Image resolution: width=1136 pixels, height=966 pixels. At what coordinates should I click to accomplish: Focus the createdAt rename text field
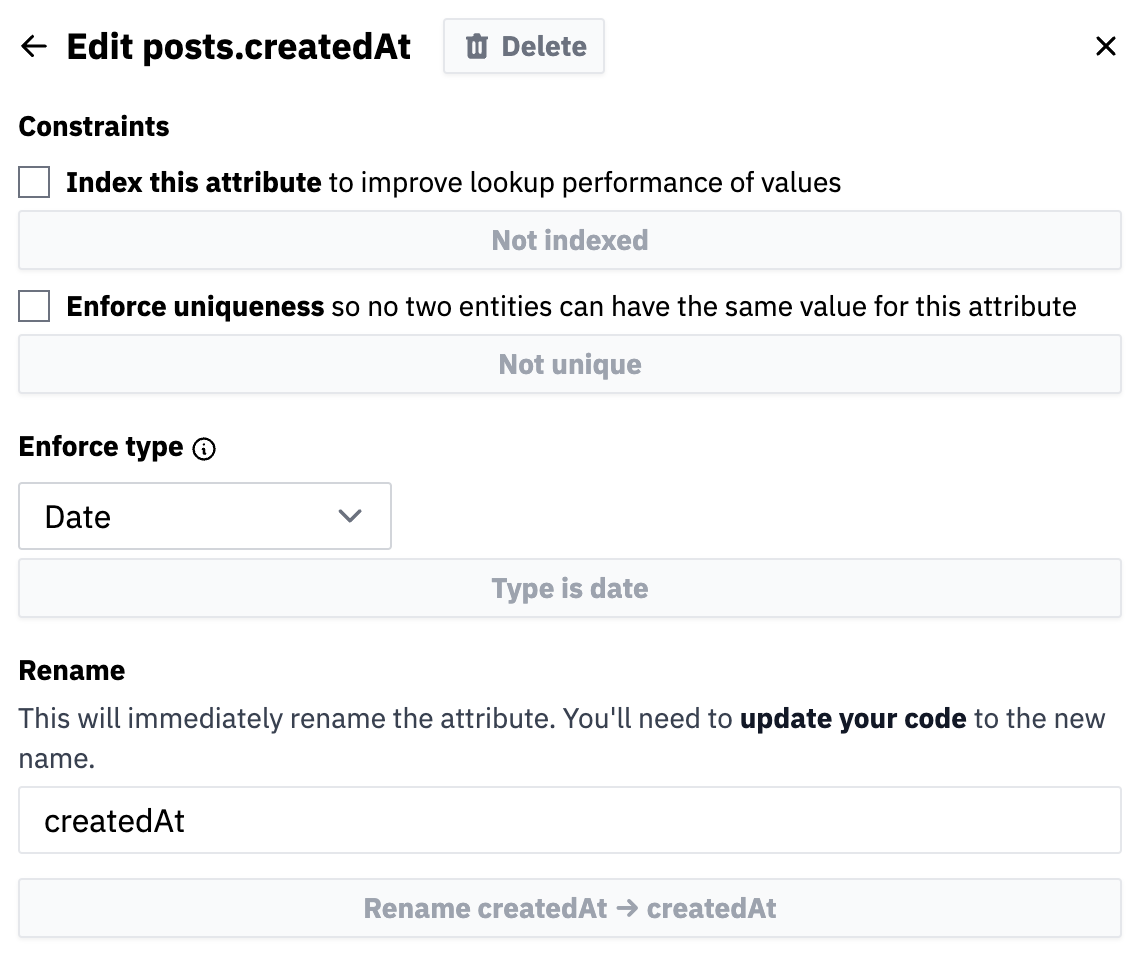569,821
